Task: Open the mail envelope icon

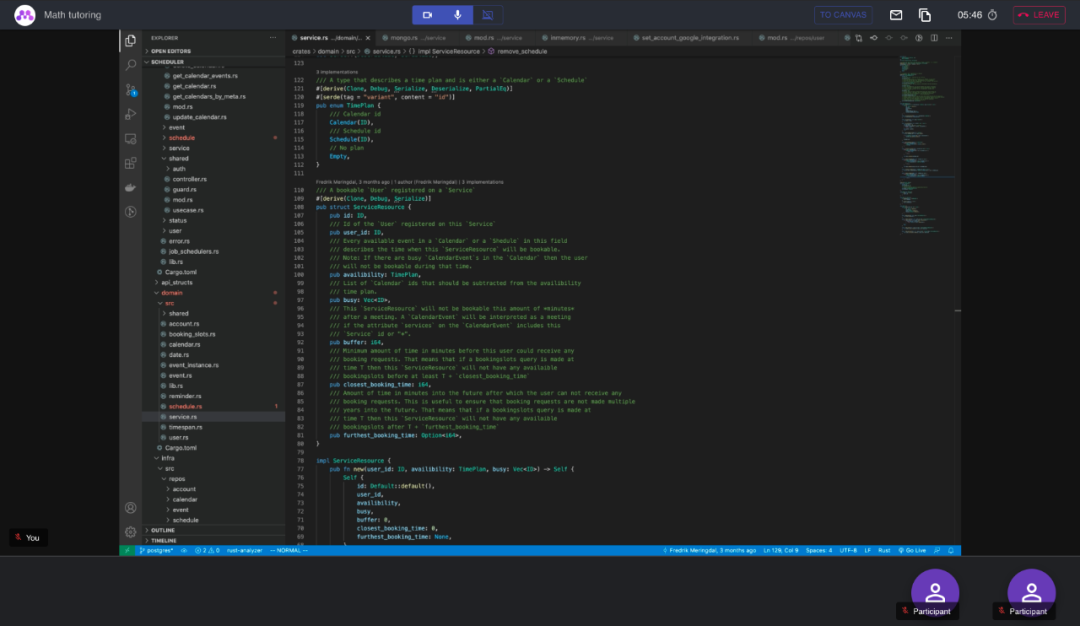Action: pyautogui.click(x=895, y=15)
